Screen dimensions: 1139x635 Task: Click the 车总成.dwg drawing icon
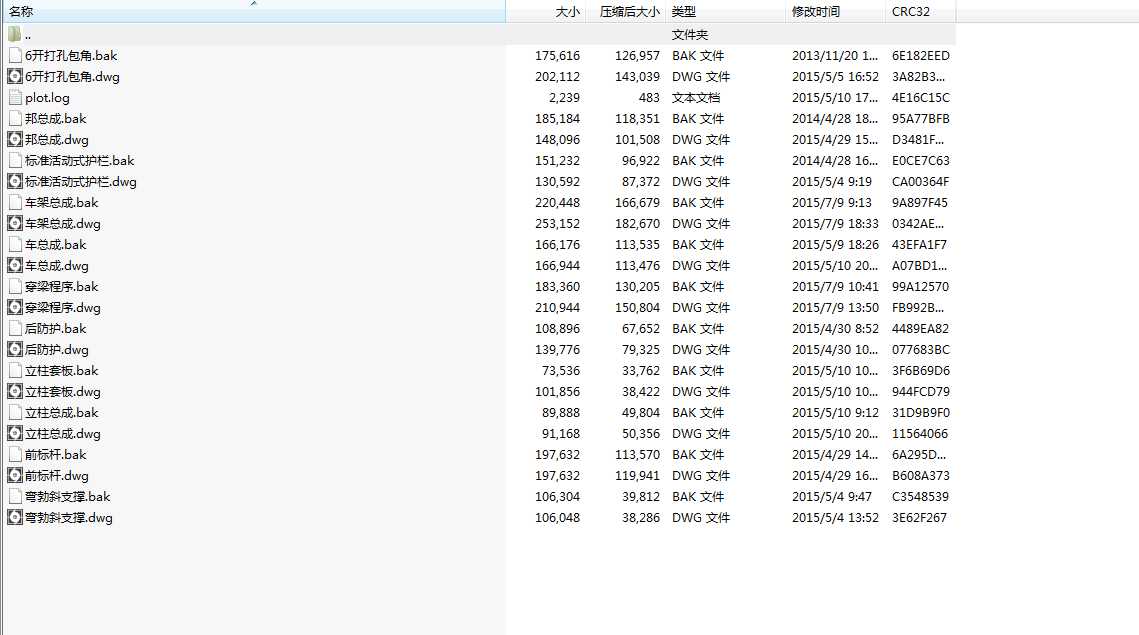pos(15,266)
